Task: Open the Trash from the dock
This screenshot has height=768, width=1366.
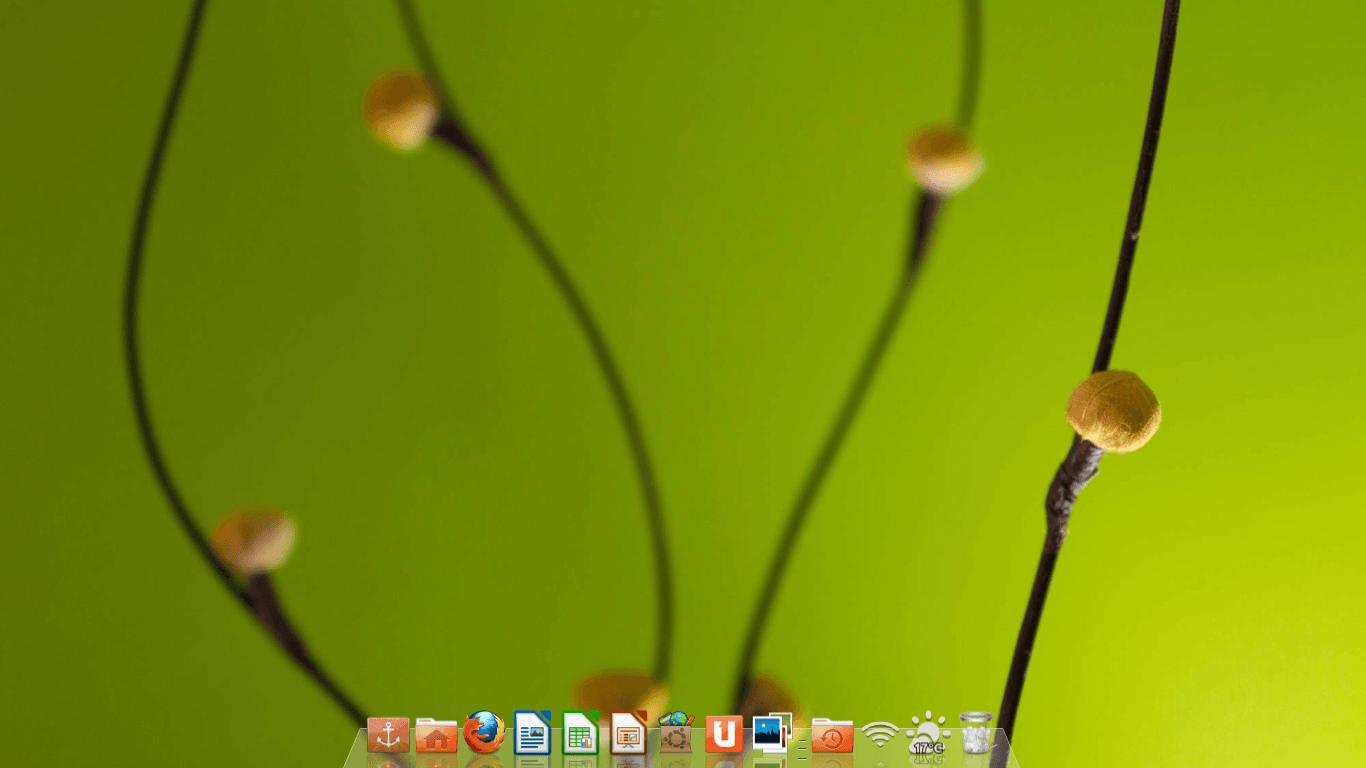Action: 976,732
